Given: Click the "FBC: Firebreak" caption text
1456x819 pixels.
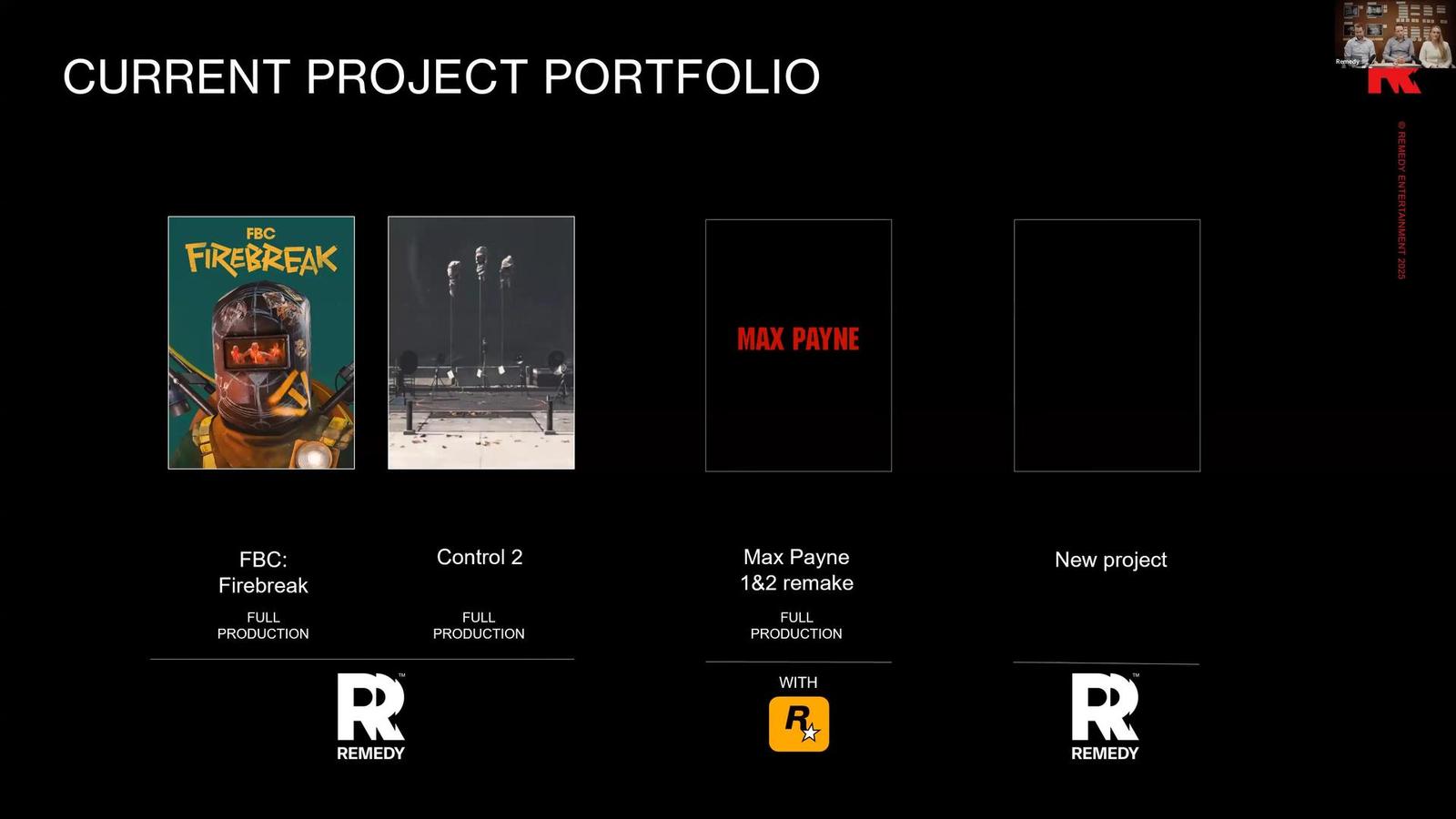Looking at the screenshot, I should (x=263, y=572).
